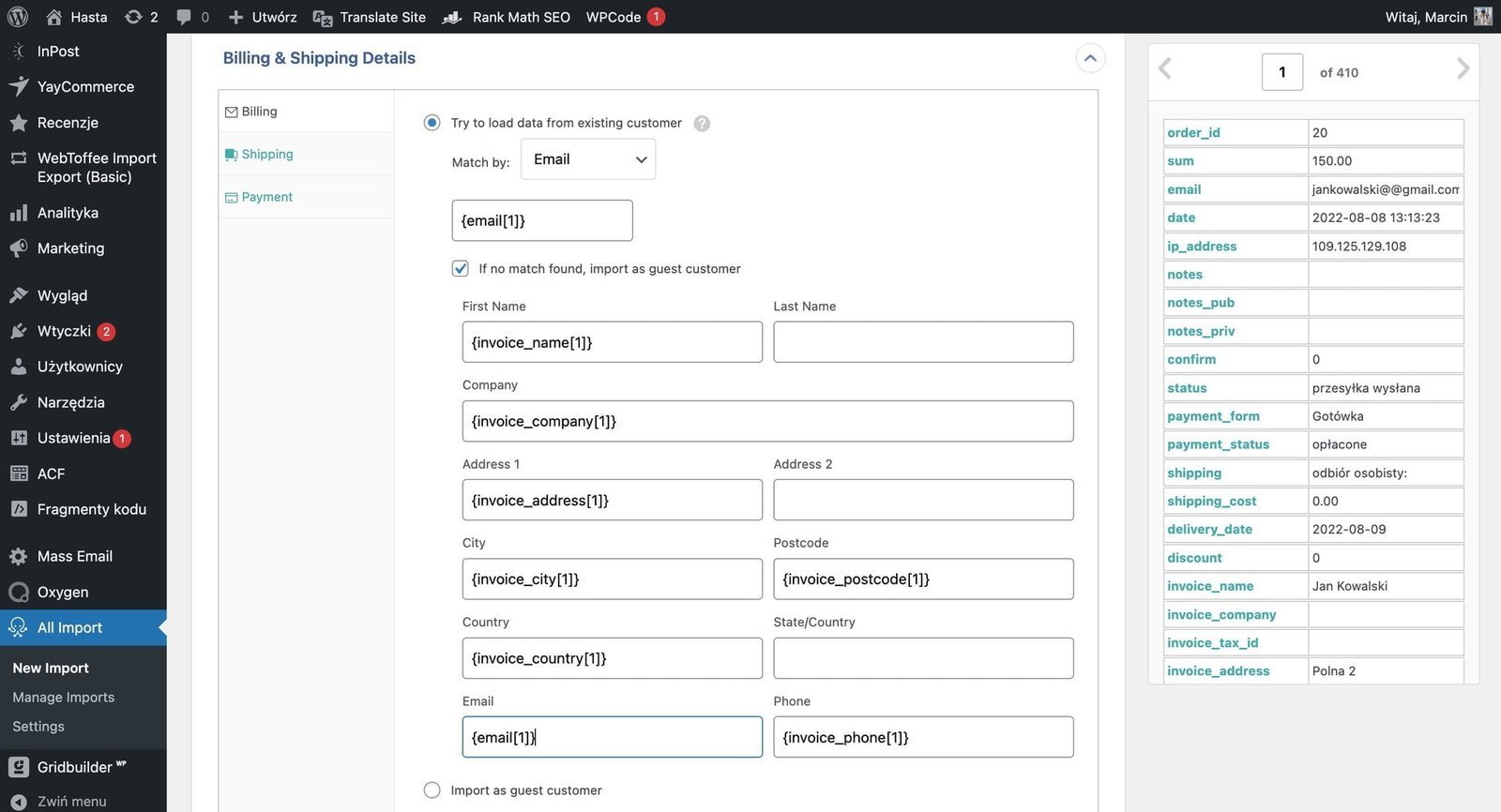
Task: Collapse Billing & Shipping Details section
Action: pos(1090,58)
